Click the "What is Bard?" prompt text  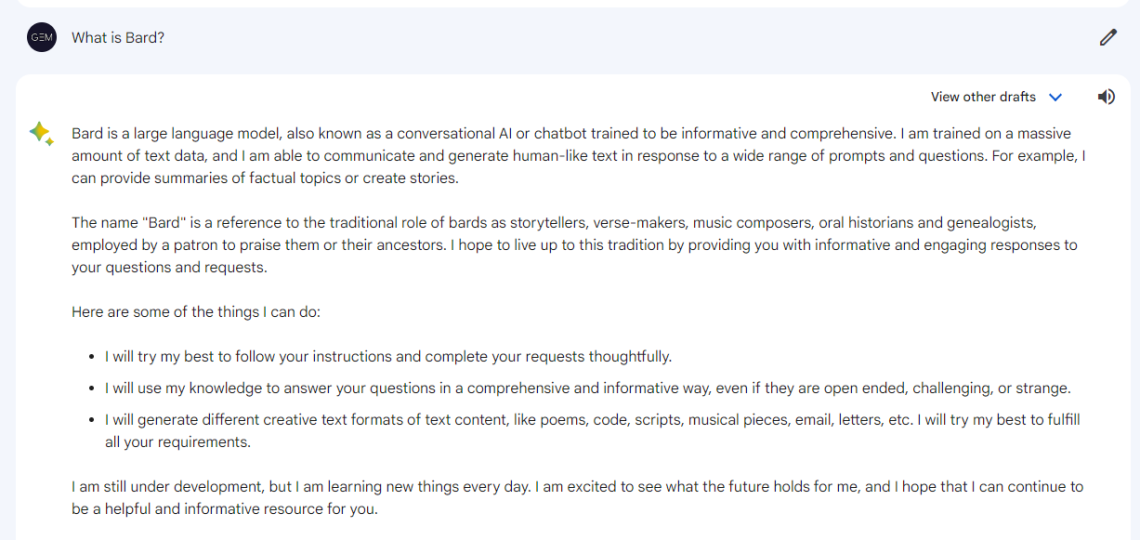[x=118, y=38]
